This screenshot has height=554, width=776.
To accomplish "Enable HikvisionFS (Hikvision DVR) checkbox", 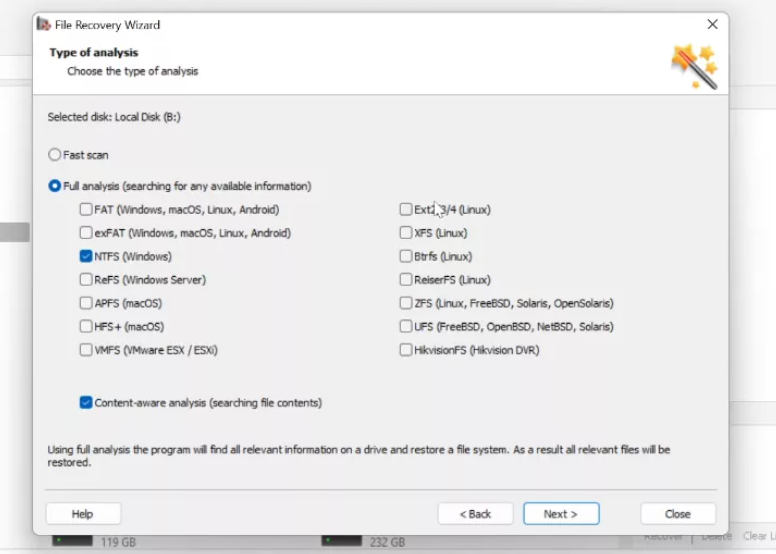I will coord(406,350).
